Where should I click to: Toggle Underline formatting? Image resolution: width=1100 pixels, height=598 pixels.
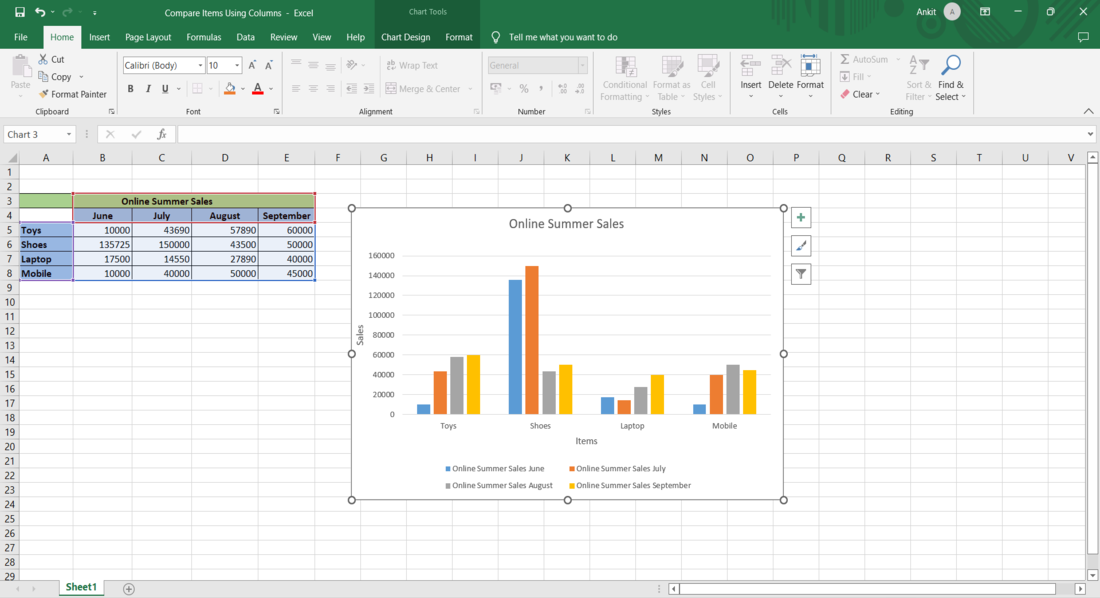(x=165, y=89)
